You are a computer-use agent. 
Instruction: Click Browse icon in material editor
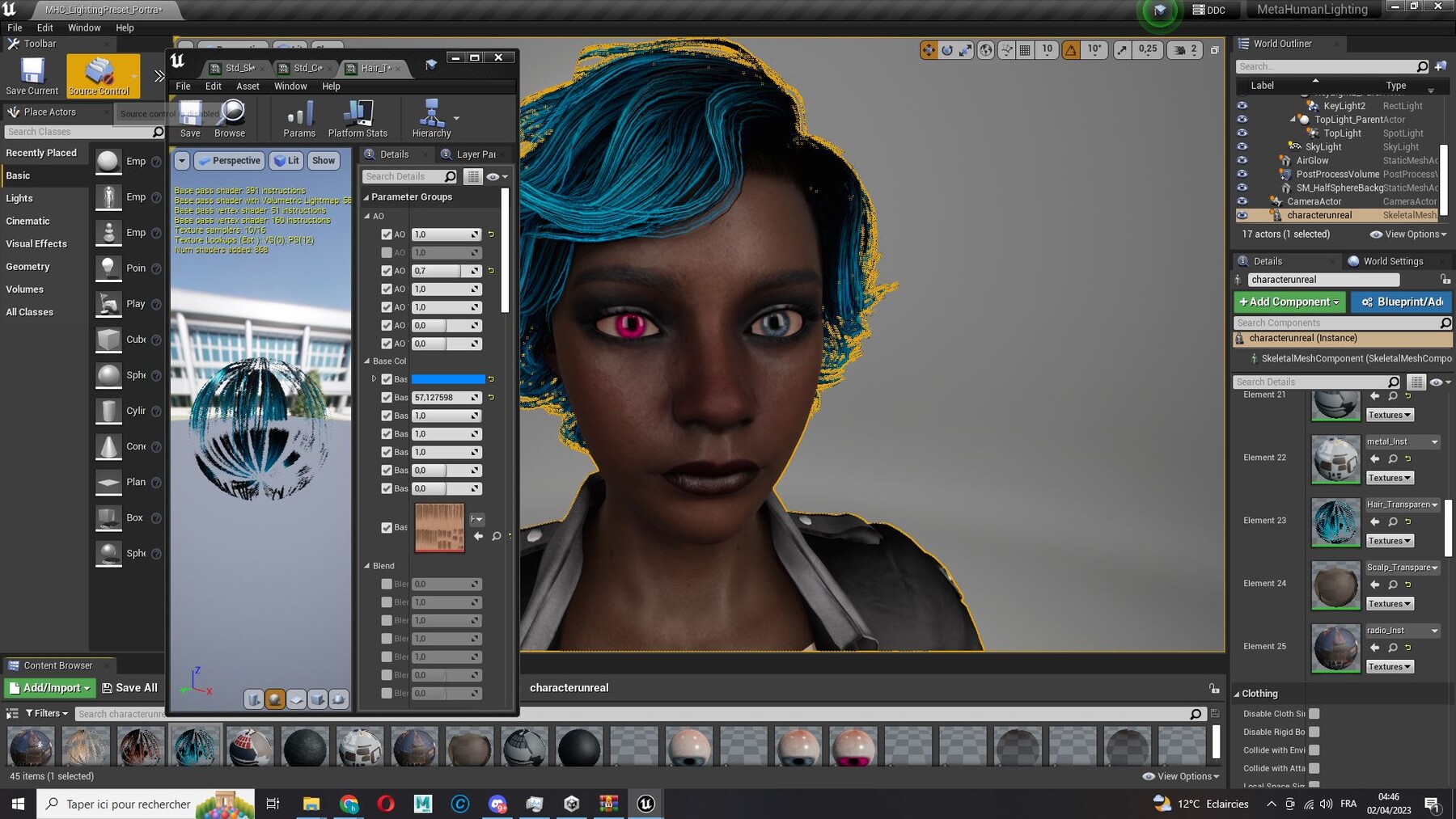click(x=230, y=119)
